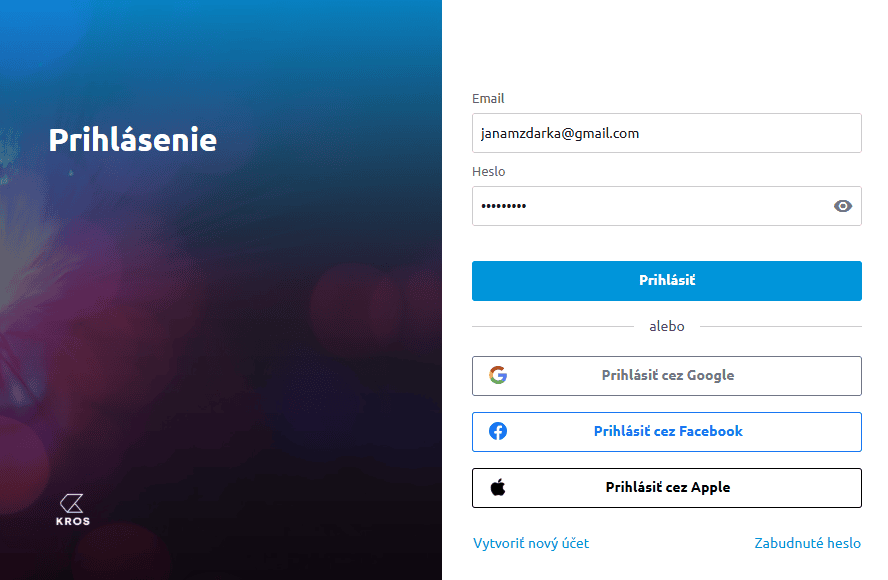Viewport: 888px width, 580px height.
Task: Click the Apple logo icon
Action: [x=498, y=488]
